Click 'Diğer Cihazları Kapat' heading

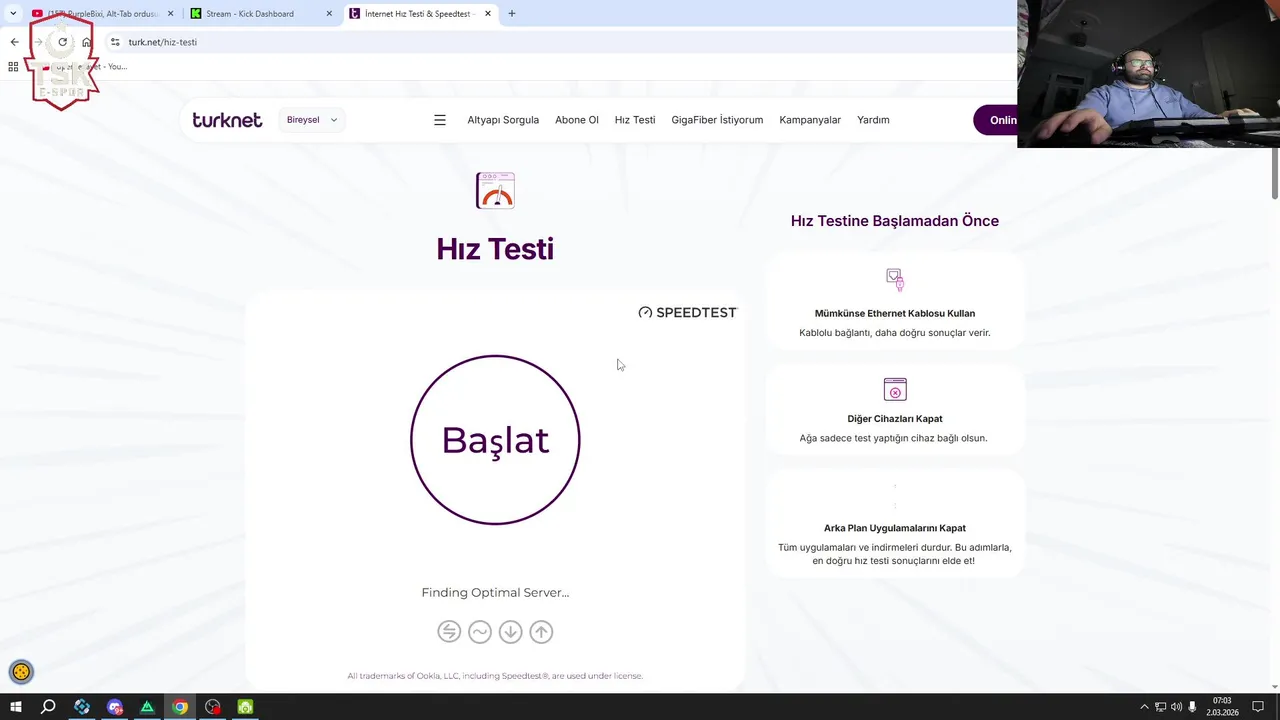click(895, 418)
